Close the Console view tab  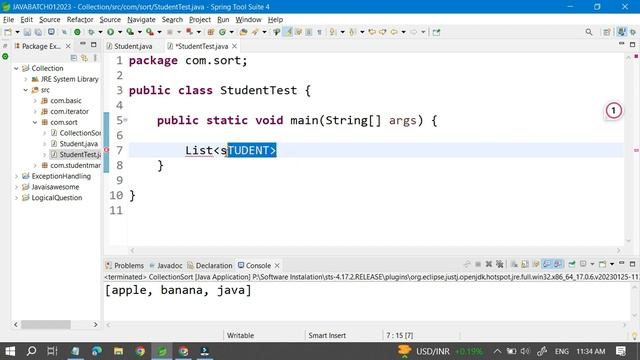tap(277, 265)
